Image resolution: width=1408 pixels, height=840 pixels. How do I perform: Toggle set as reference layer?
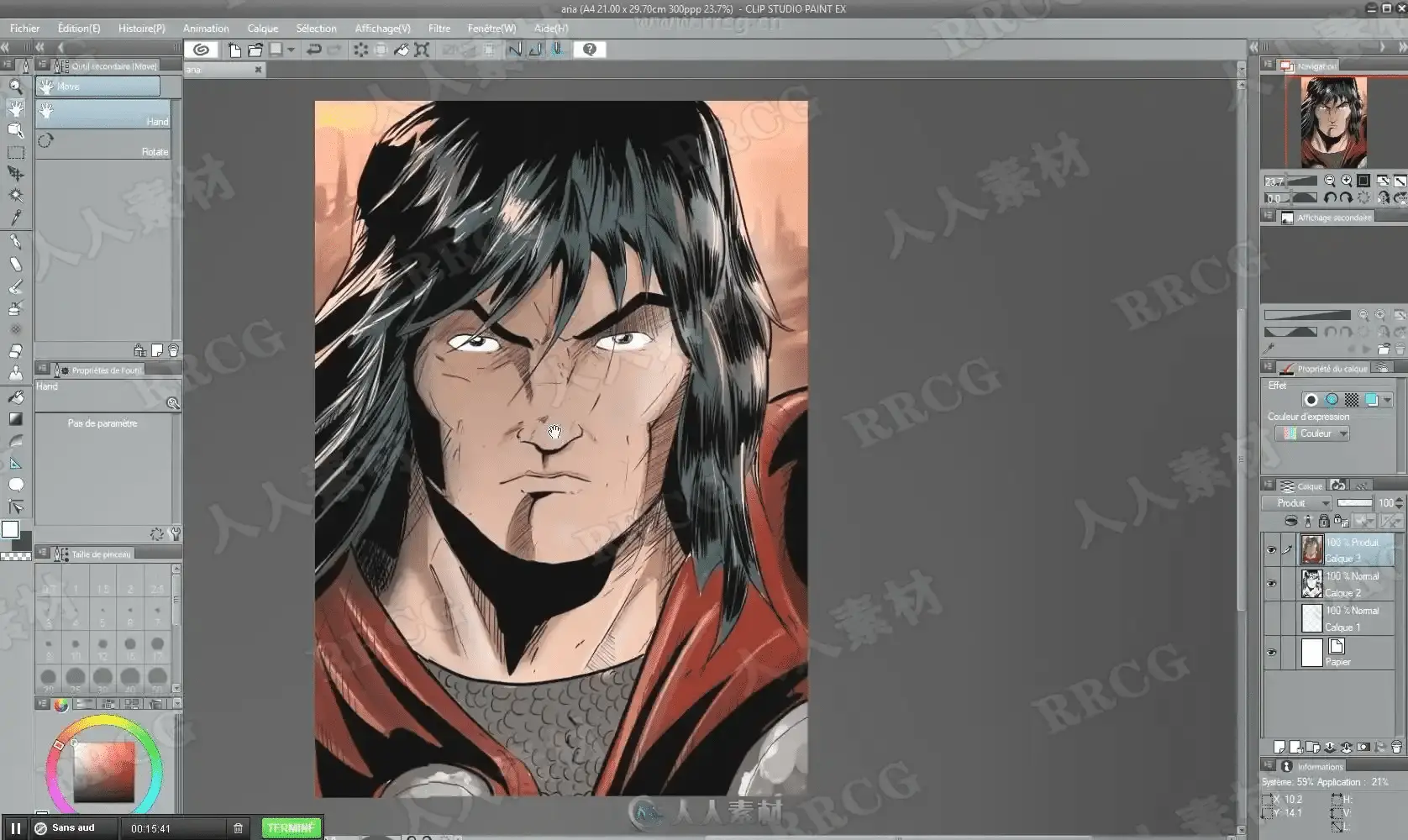[1307, 522]
